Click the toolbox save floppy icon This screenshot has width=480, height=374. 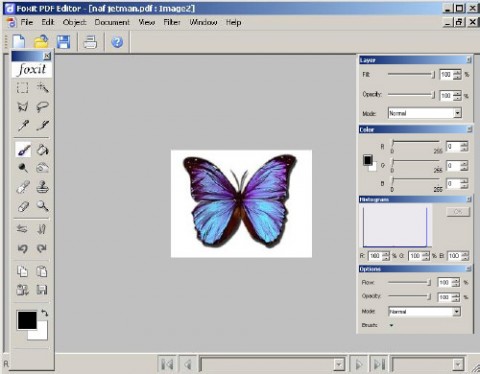42,290
